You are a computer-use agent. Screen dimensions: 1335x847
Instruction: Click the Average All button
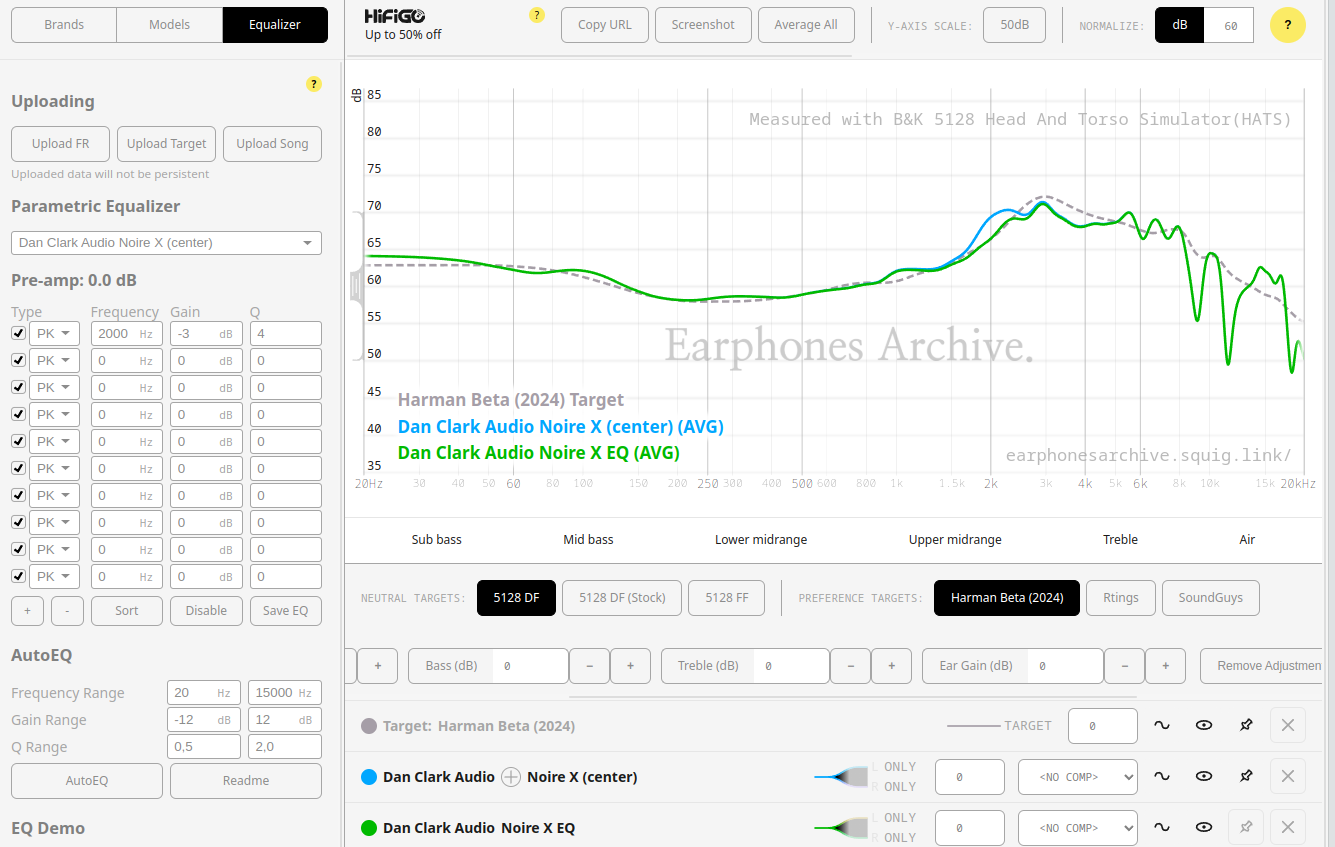[806, 25]
